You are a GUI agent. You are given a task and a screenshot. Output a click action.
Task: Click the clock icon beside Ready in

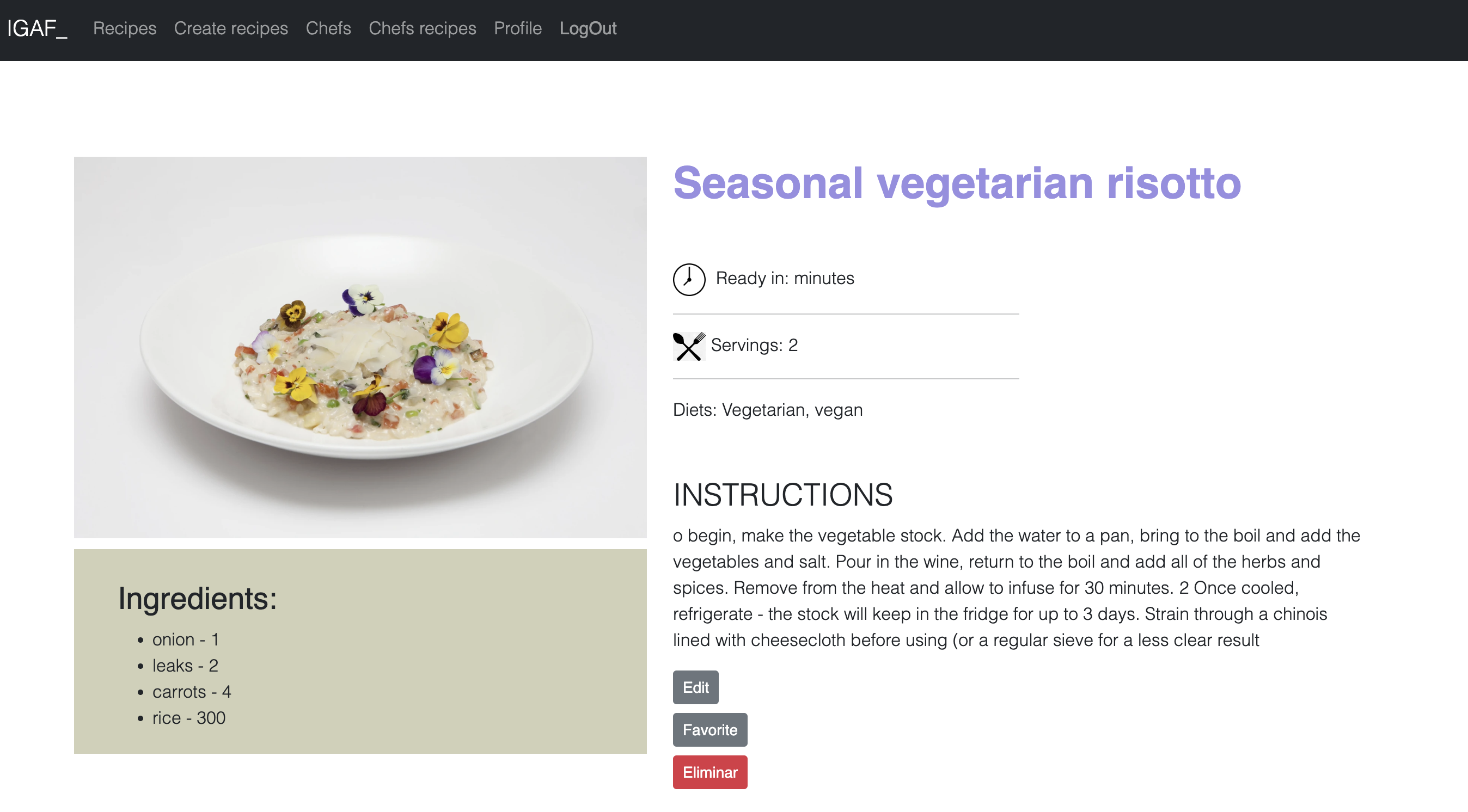689,279
